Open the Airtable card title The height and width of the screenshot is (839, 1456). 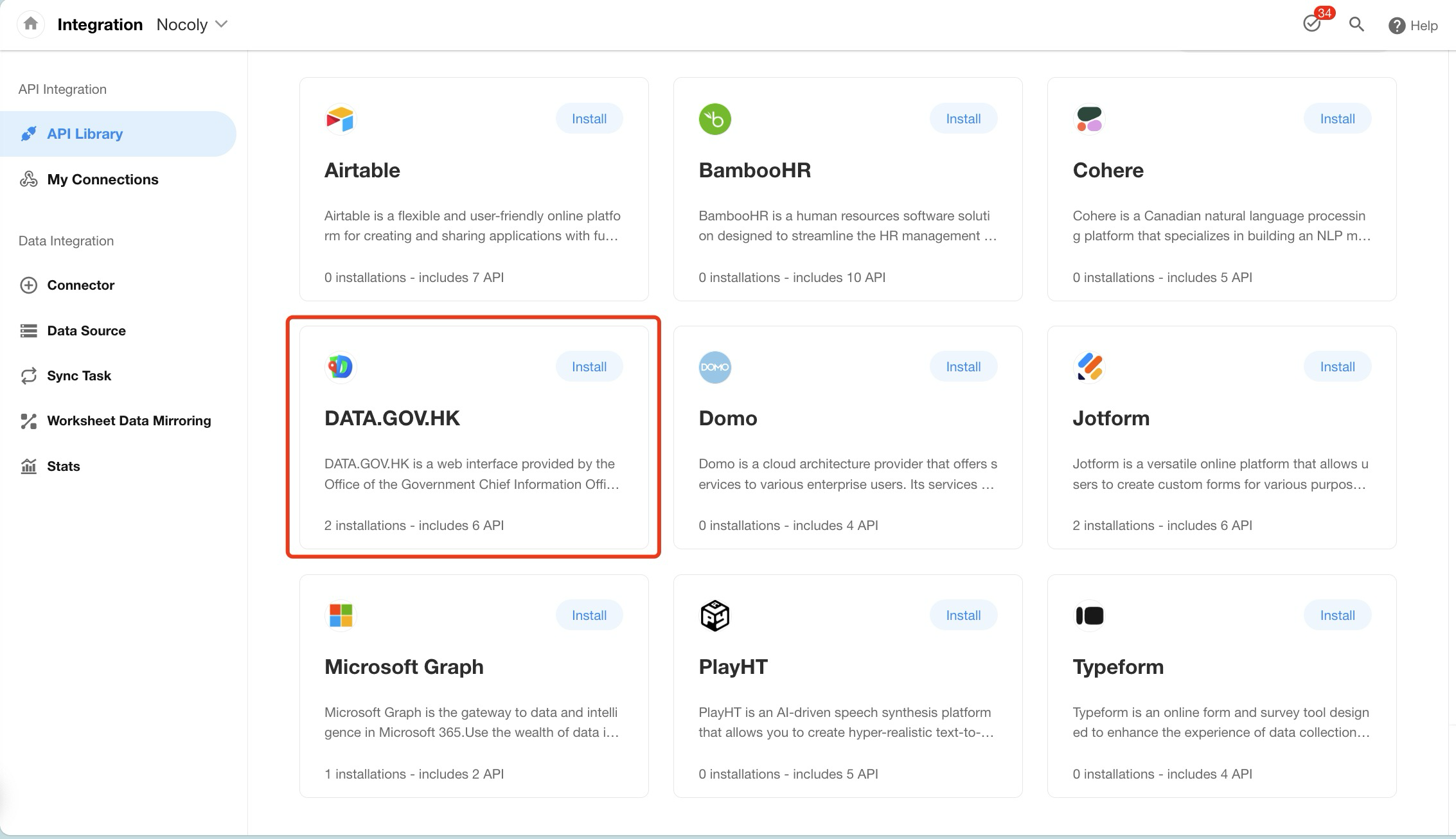(x=362, y=170)
